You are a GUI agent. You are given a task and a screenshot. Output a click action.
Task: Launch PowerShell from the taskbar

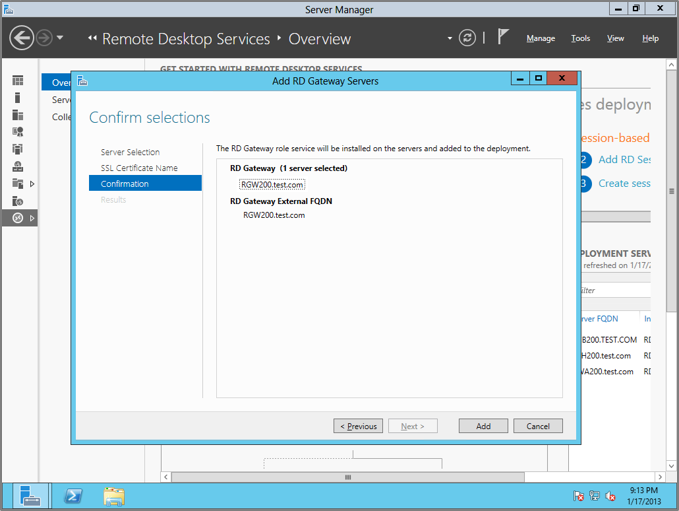click(72, 495)
